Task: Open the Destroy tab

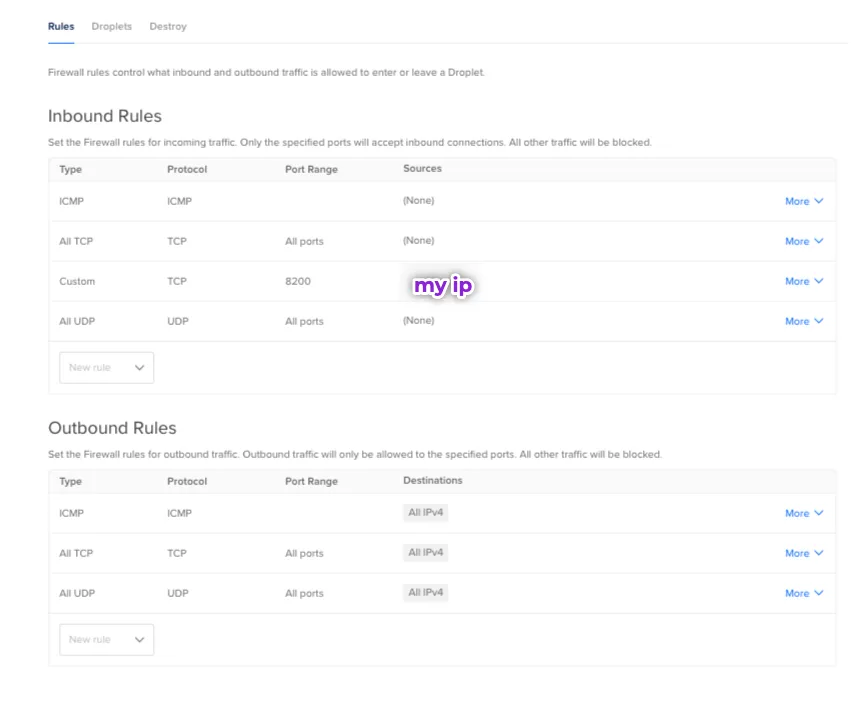Action: (x=168, y=26)
